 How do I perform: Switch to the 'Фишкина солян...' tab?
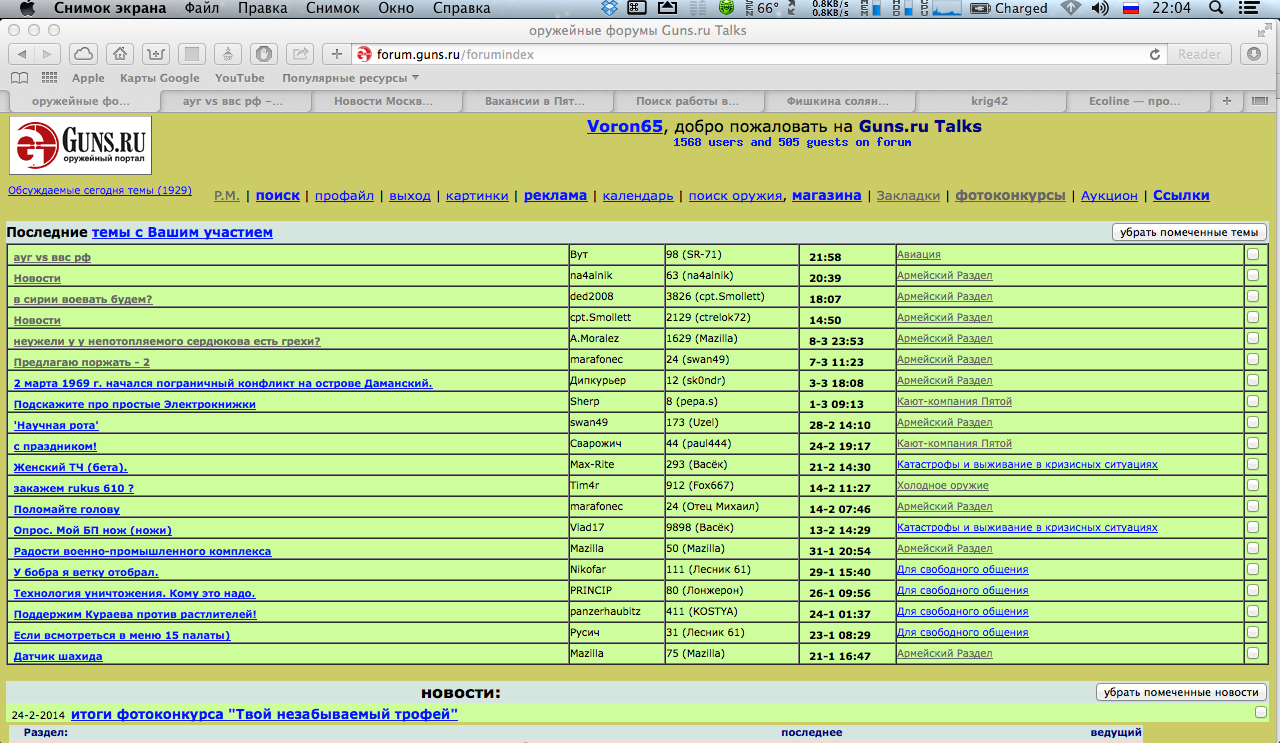point(839,101)
